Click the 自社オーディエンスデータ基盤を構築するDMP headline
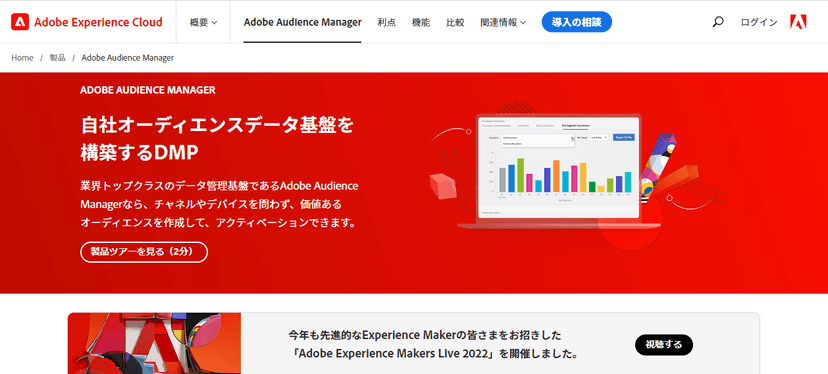828x374 pixels. (x=217, y=139)
